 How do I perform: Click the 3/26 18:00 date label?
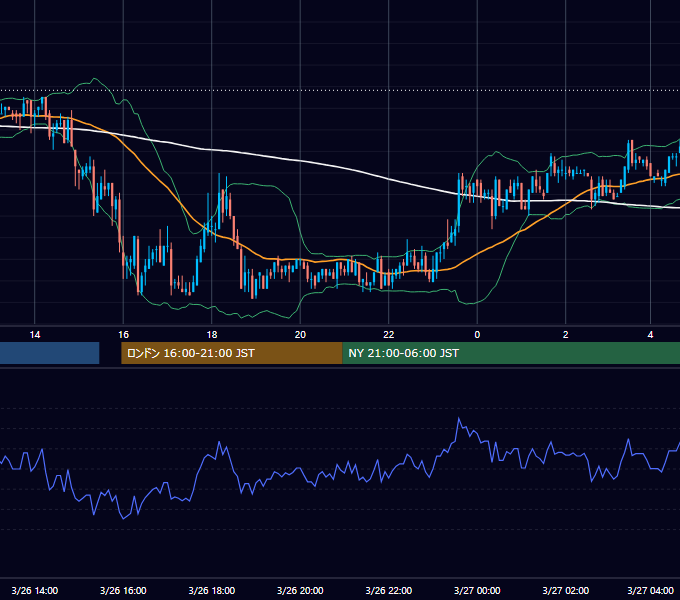pos(212,590)
